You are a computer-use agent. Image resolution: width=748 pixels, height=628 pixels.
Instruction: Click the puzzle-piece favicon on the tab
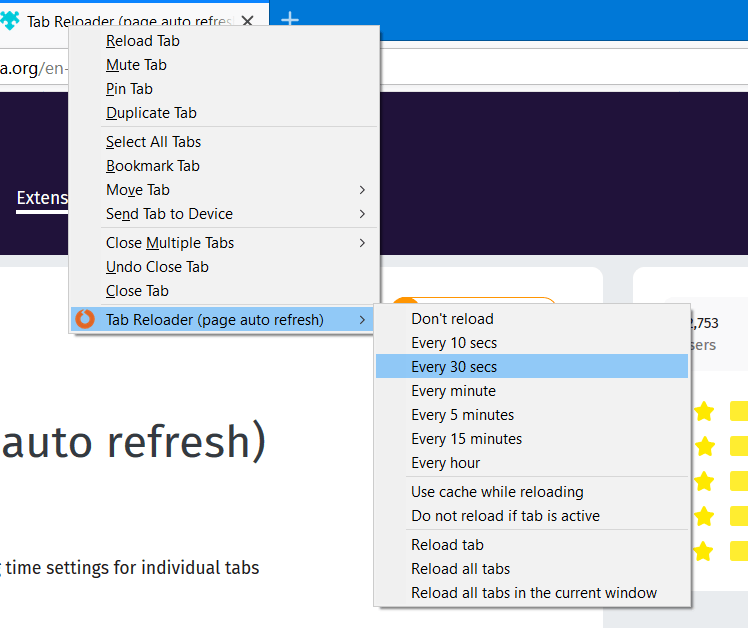[9, 20]
